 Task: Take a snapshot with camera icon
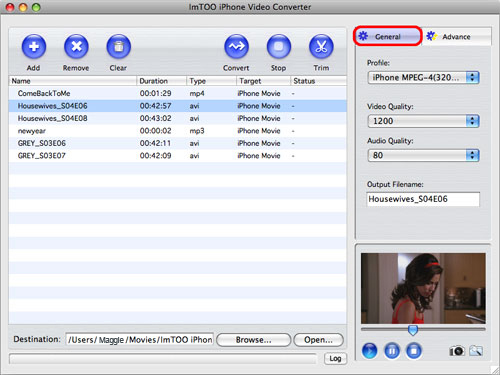pos(457,351)
